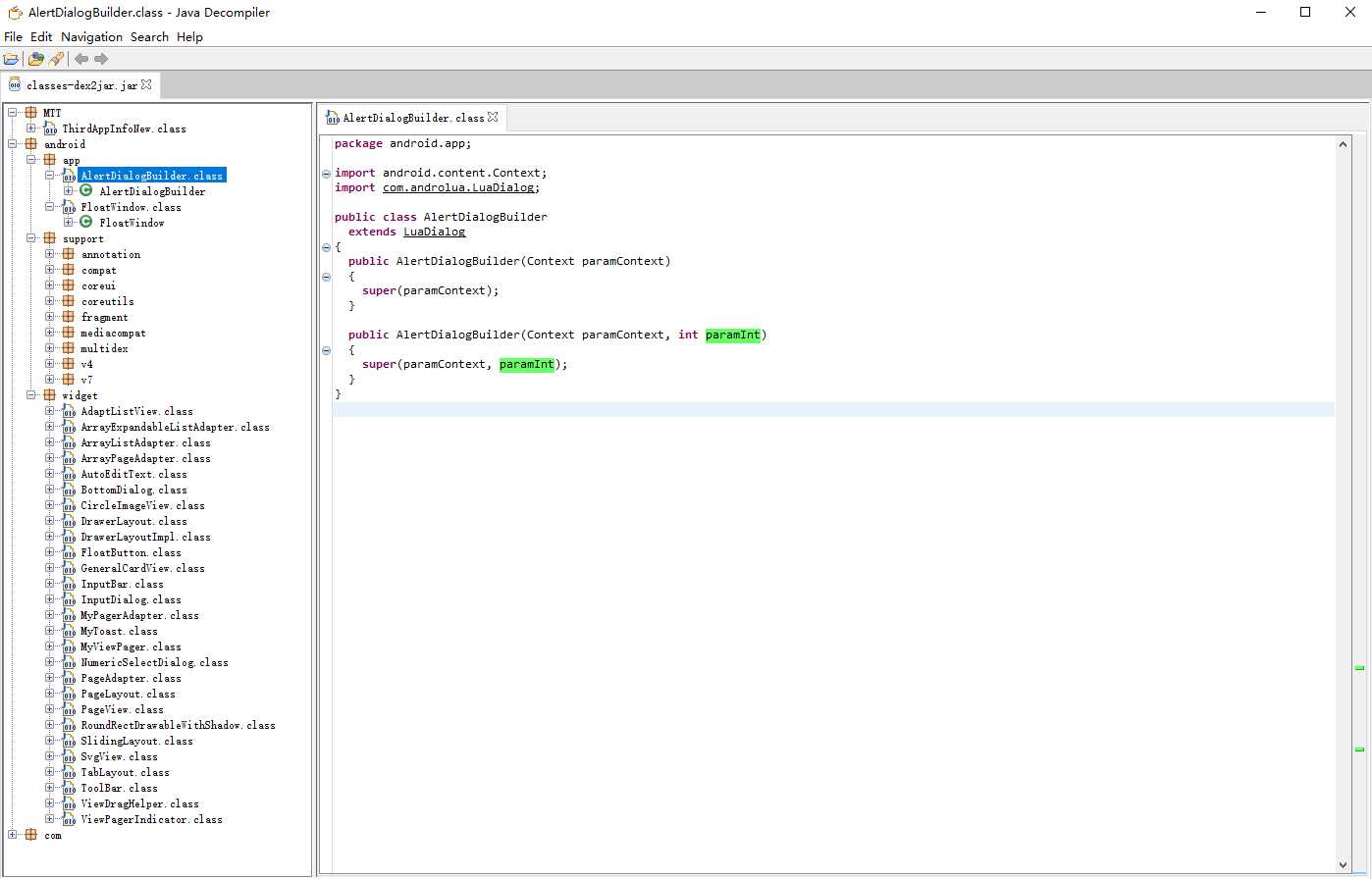The width and height of the screenshot is (1372, 879).
Task: Collapse the widget package node
Action: click(31, 395)
